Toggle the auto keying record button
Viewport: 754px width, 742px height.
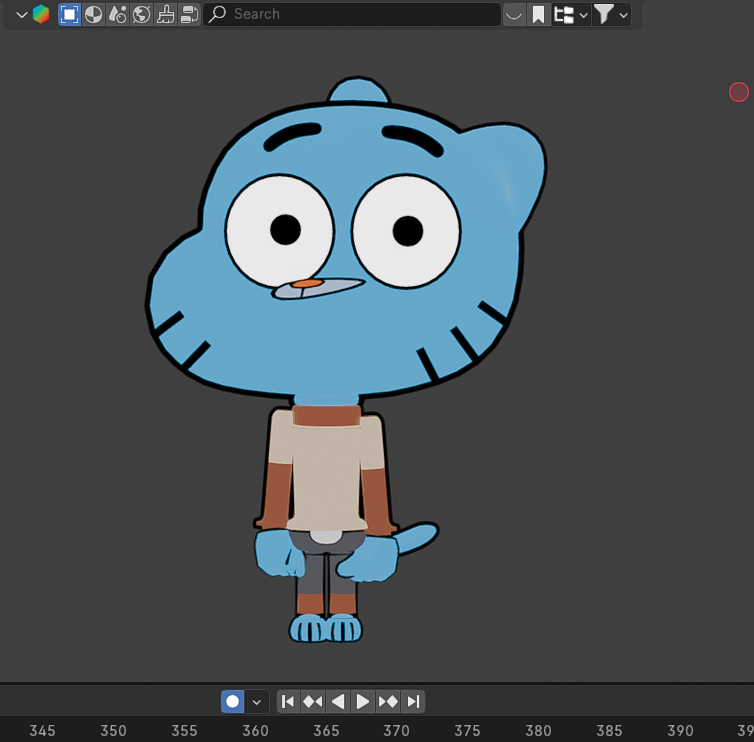point(232,702)
